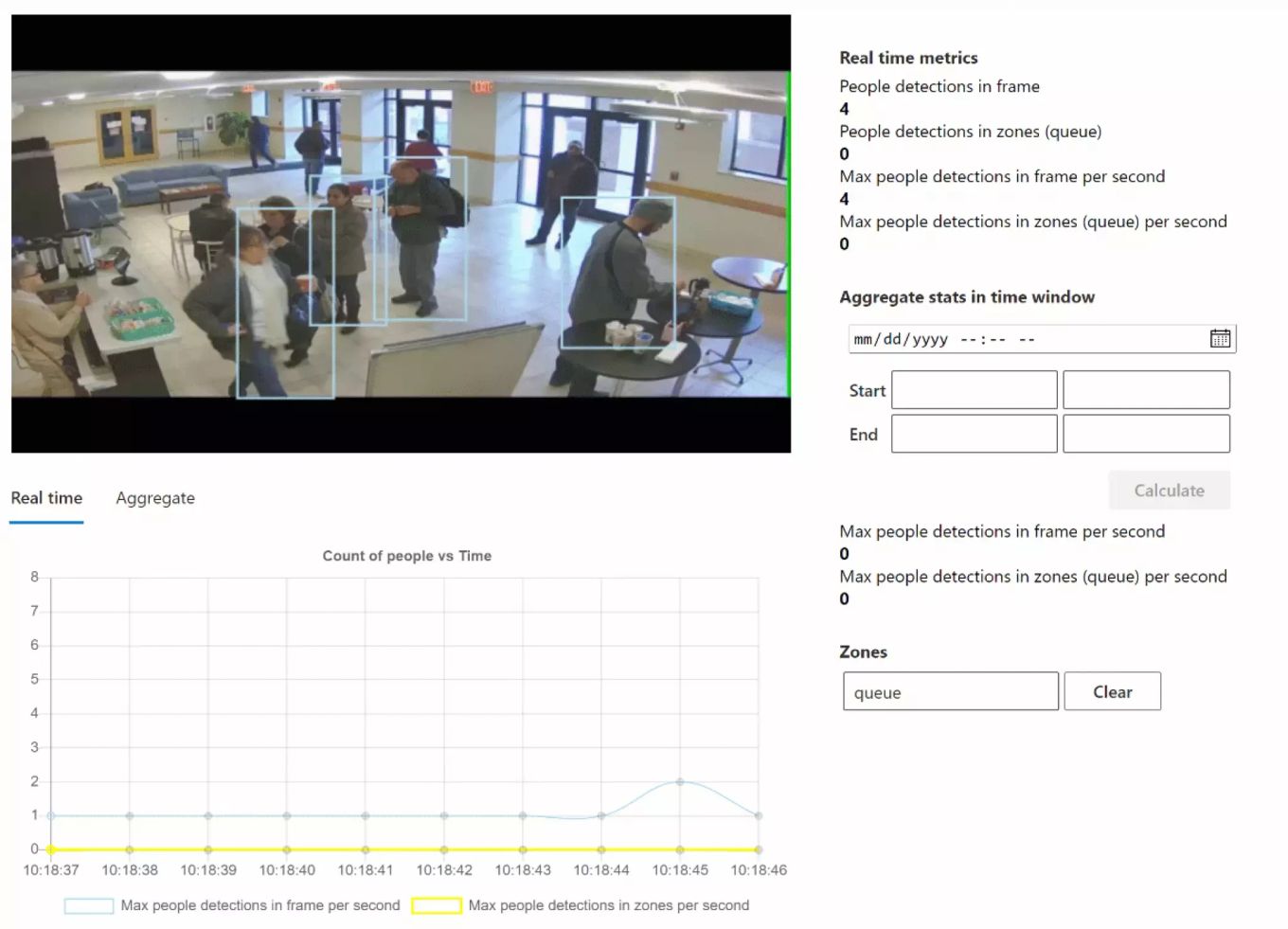The image size is (1288, 929).
Task: Click the second End input box
Action: coord(1146,434)
